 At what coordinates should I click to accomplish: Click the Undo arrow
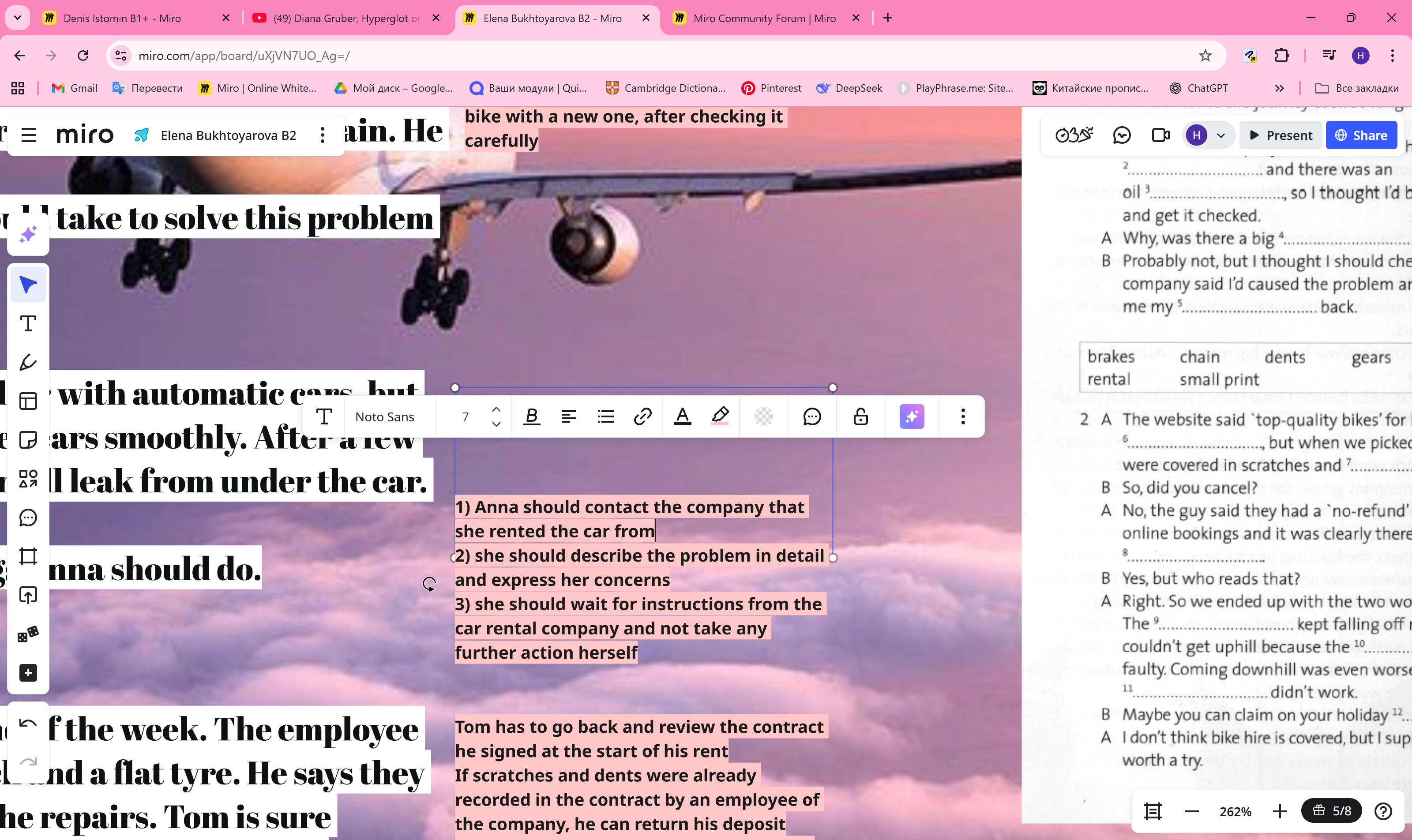[28, 724]
